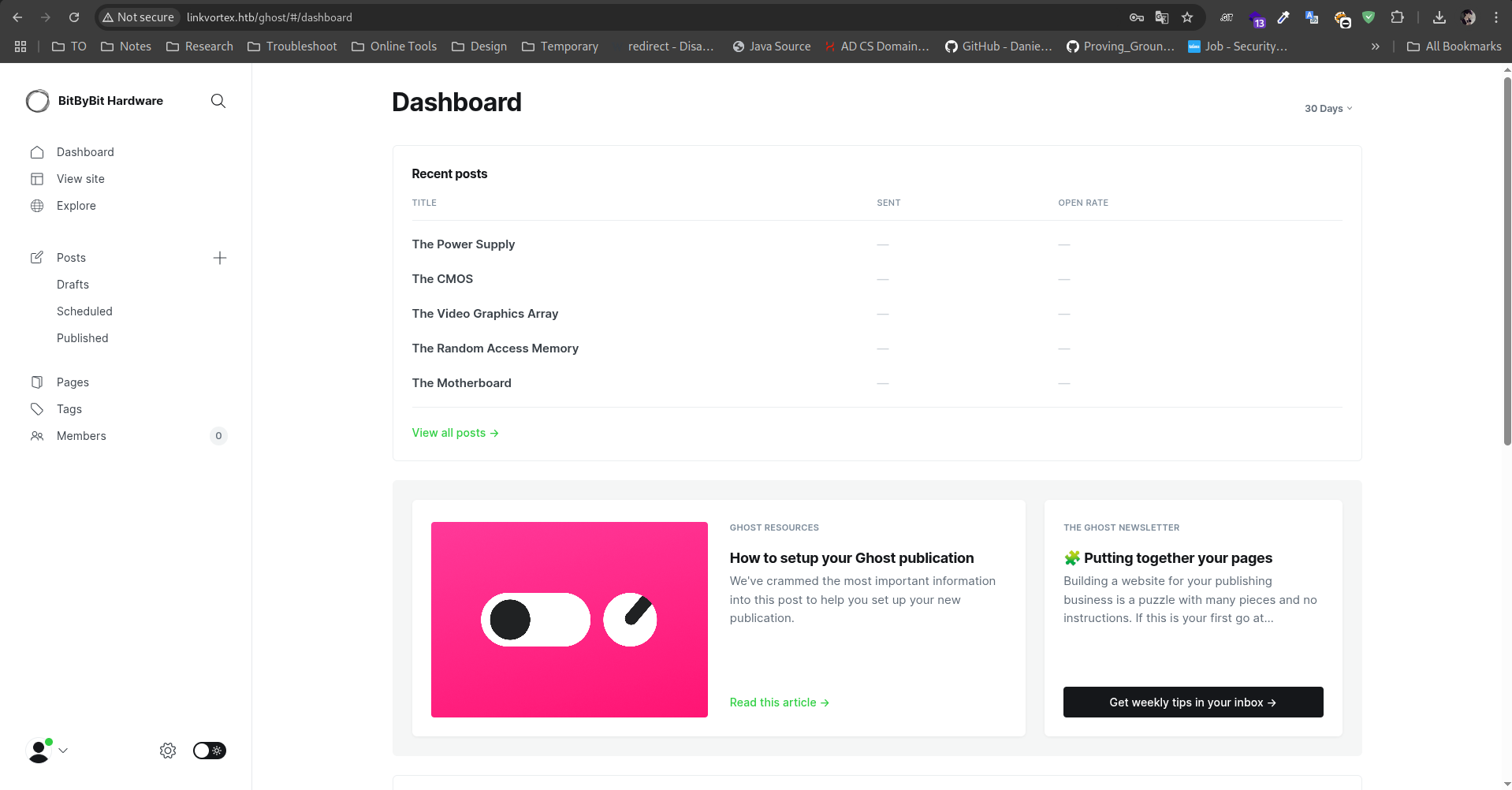This screenshot has width=1512, height=790.
Task: Toggle dark mode switch
Action: (210, 751)
